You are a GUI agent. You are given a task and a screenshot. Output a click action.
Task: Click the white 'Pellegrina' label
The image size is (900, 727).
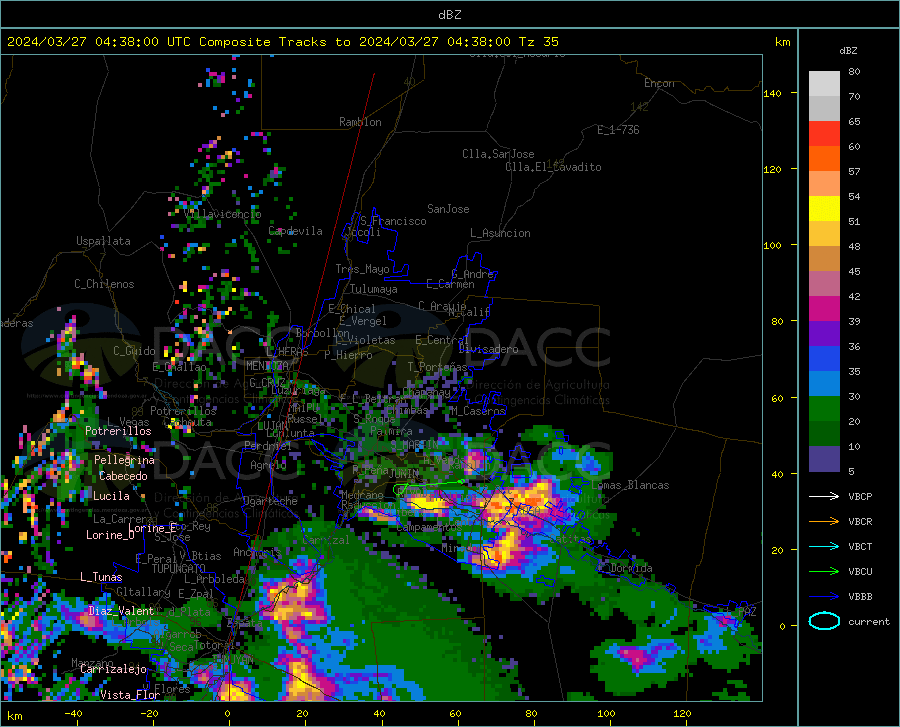125,460
